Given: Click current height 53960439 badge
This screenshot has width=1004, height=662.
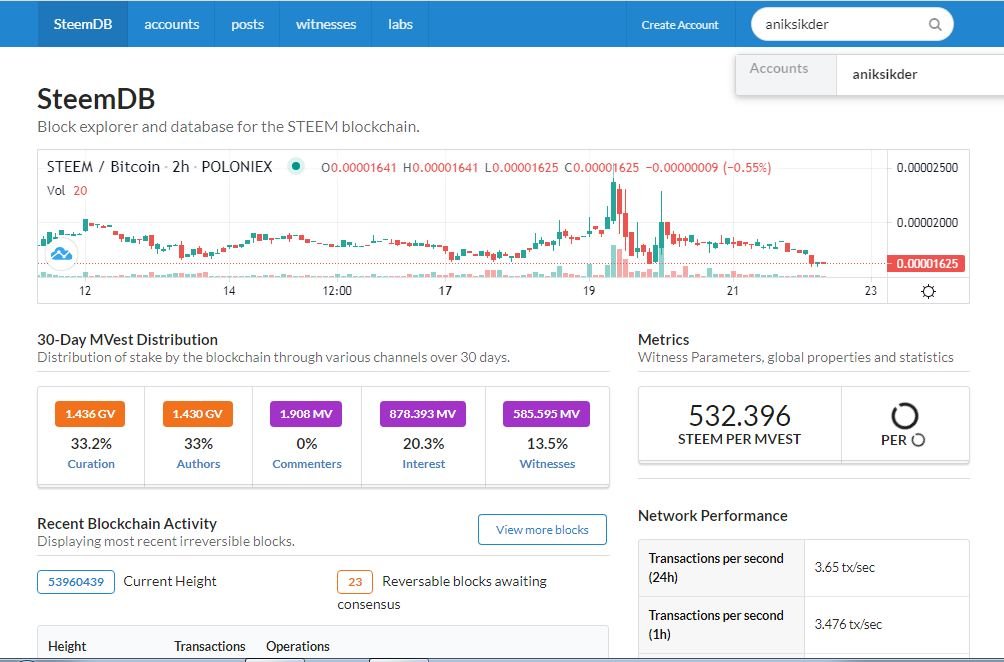Looking at the screenshot, I should [x=76, y=582].
